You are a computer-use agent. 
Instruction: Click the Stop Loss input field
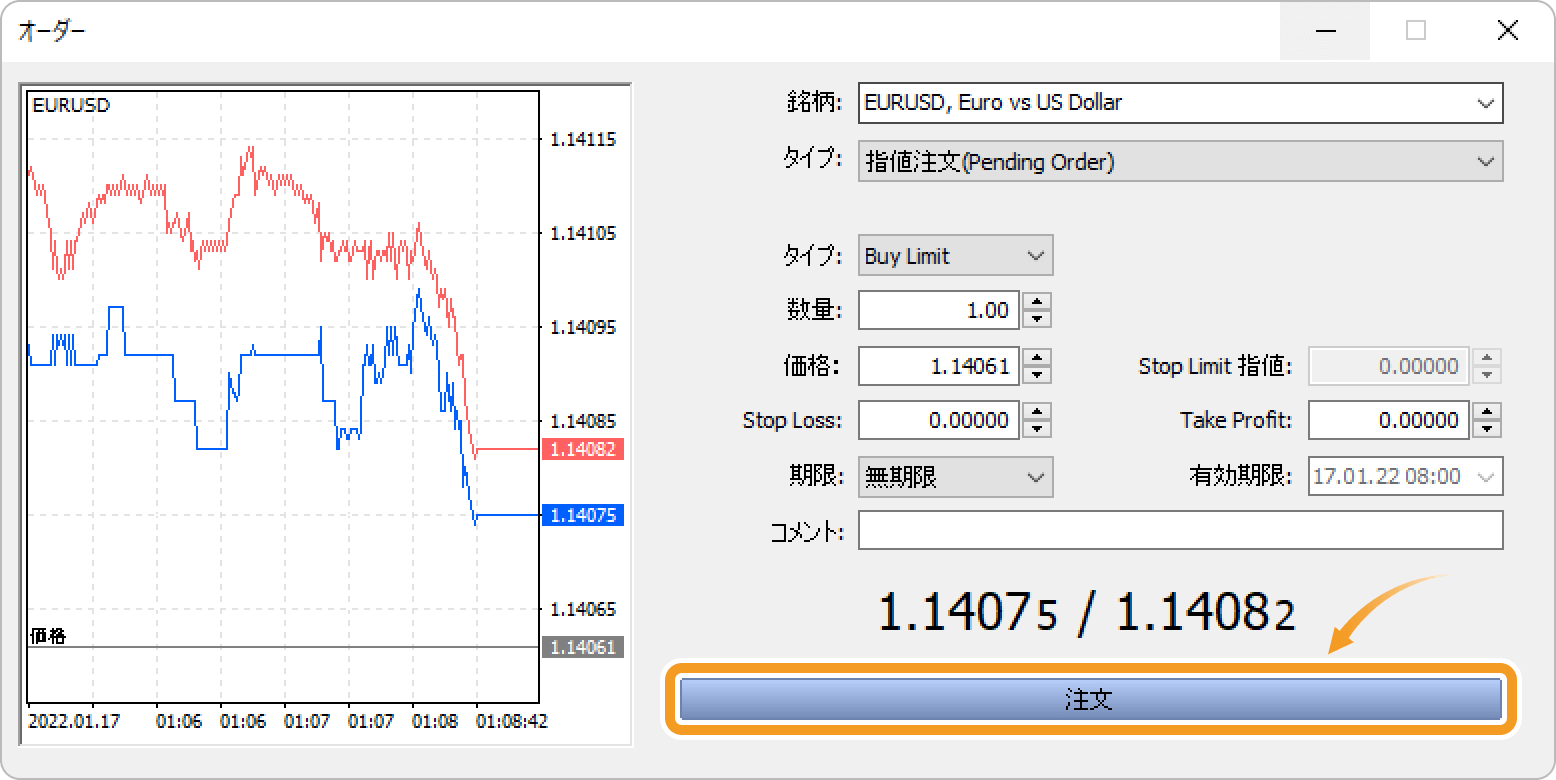[x=939, y=420]
